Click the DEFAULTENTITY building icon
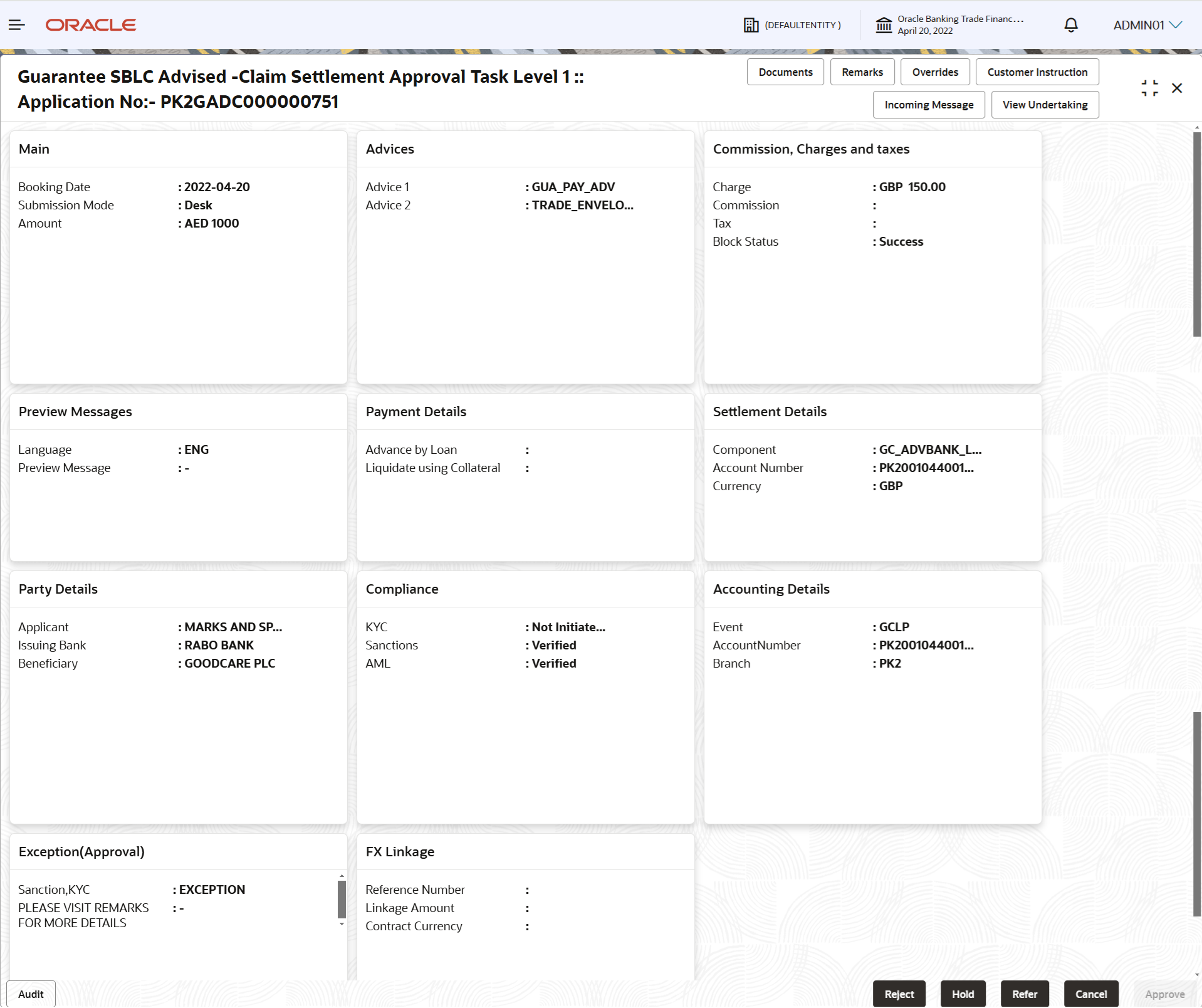1202x1008 pixels. 751,25
